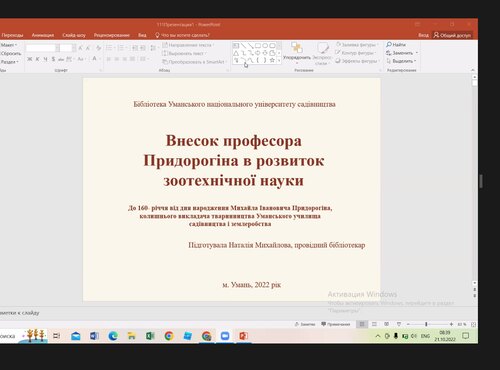Viewport: 500px width, 370px height.
Task: Increase font size with larger A icon
Action: pyautogui.click(x=80, y=48)
